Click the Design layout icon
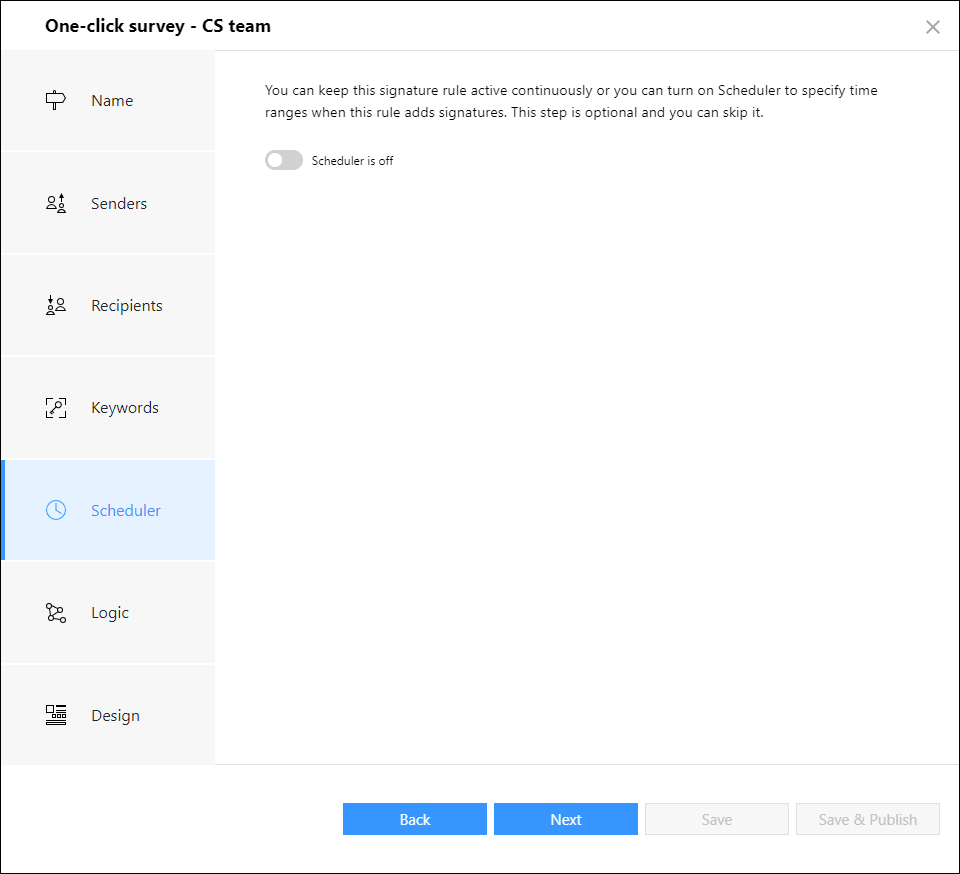Image resolution: width=960 pixels, height=874 pixels. (x=56, y=715)
